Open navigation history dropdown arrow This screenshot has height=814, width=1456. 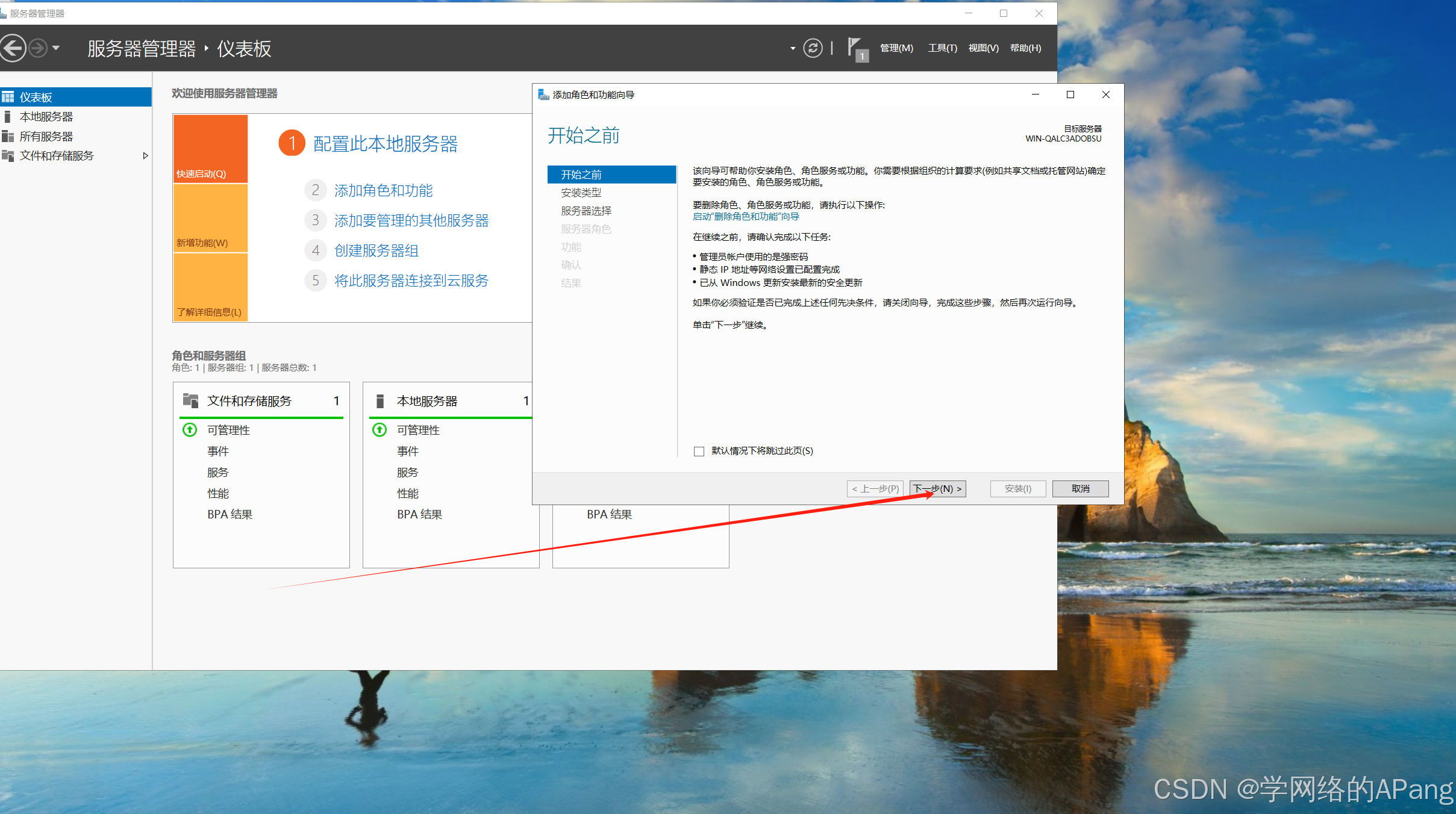[56, 48]
